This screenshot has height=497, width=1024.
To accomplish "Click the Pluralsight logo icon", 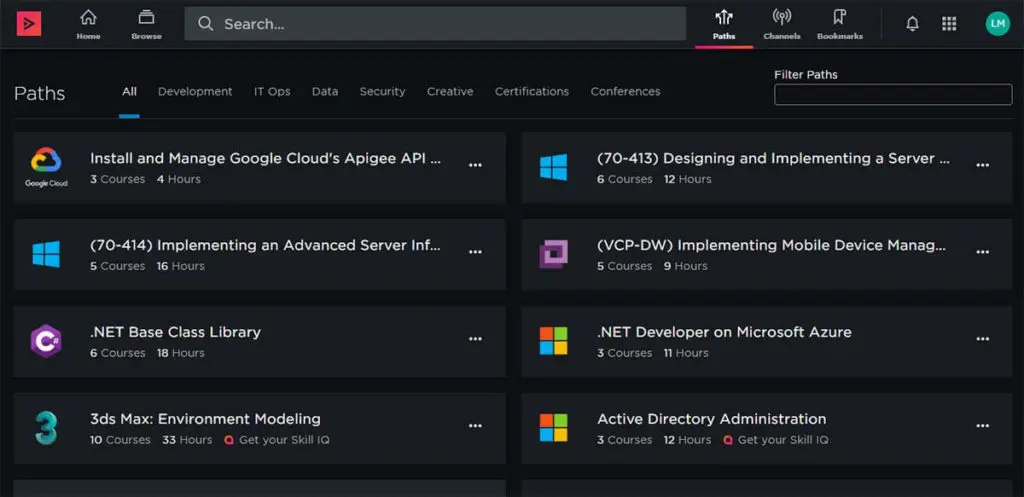I will 29,24.
